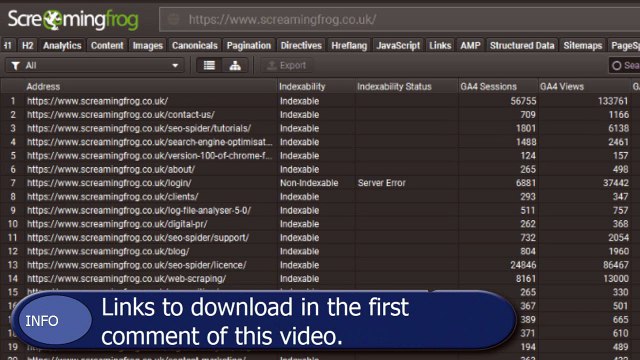Click the 37442 views value
The image size is (640, 360).
click(616, 183)
